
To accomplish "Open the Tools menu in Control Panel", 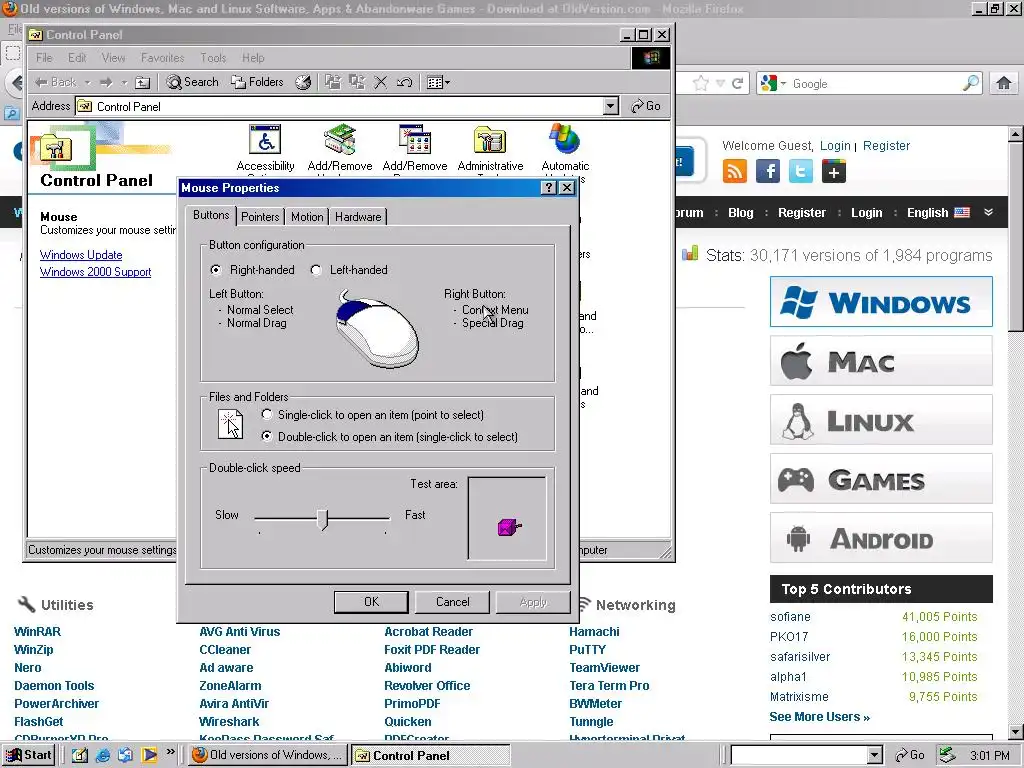I will [x=213, y=57].
